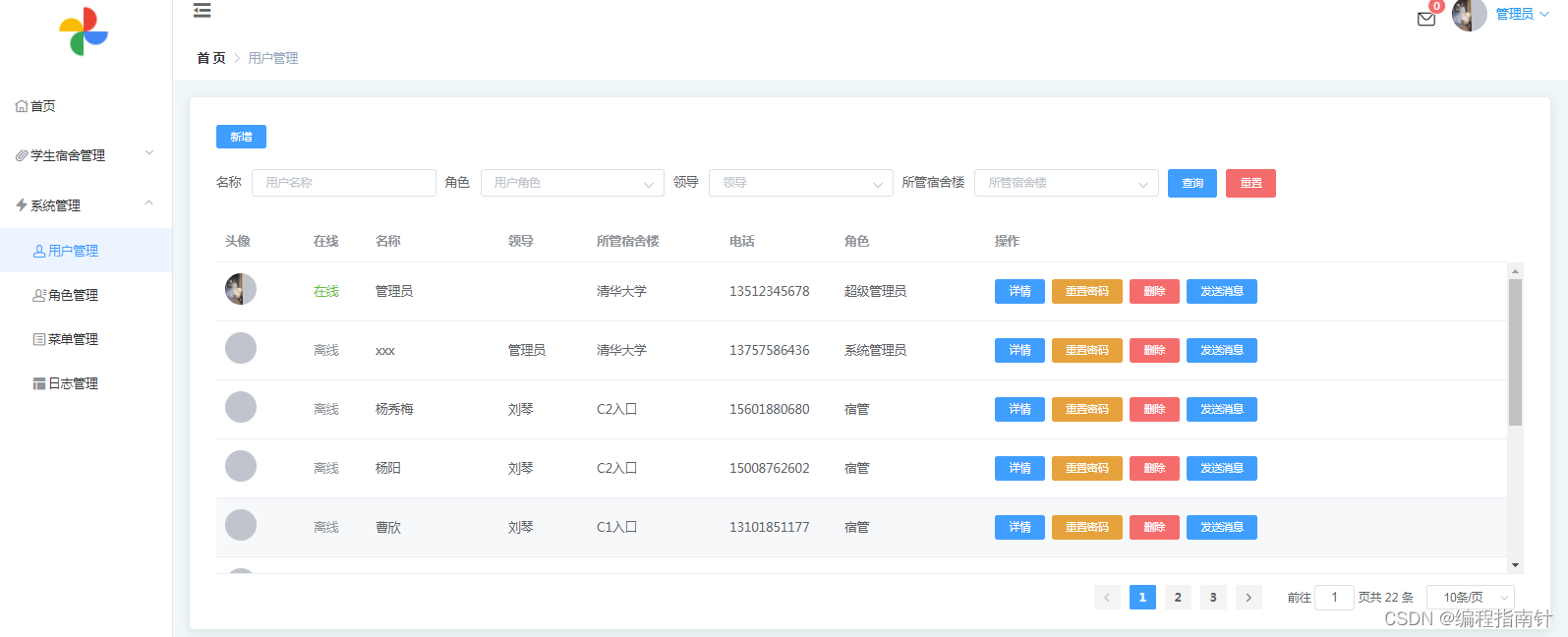Click the notification badge showing 0
This screenshot has width=1568, height=637.
click(1436, 6)
